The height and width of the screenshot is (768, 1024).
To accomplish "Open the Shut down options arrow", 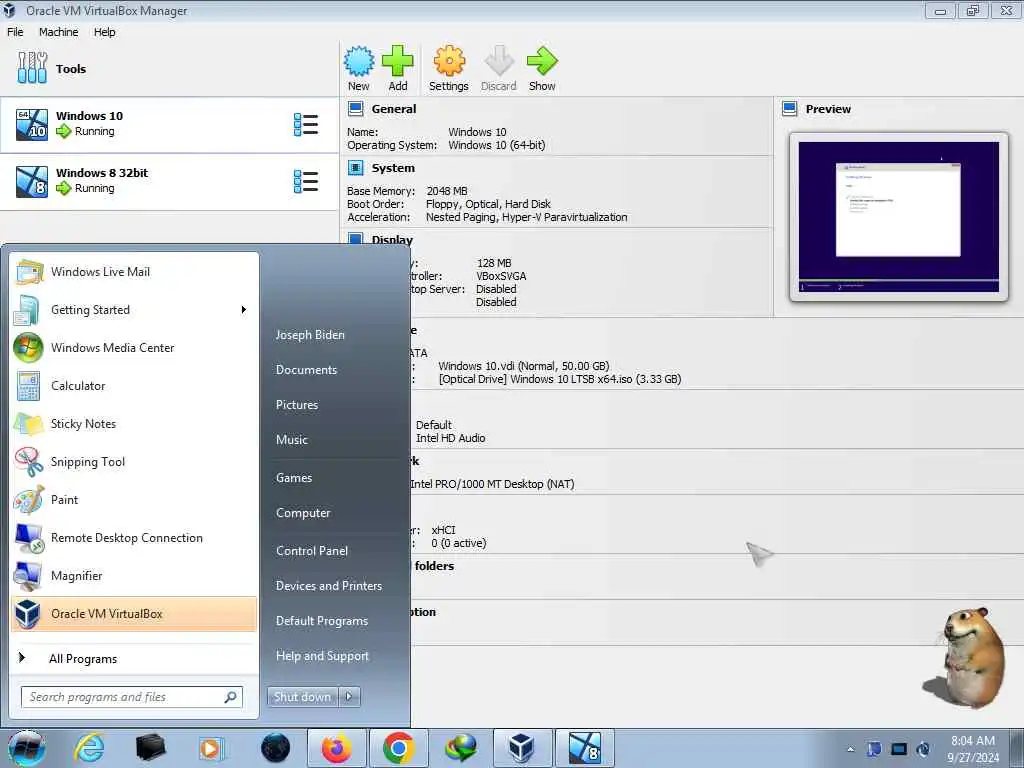I will 349,697.
